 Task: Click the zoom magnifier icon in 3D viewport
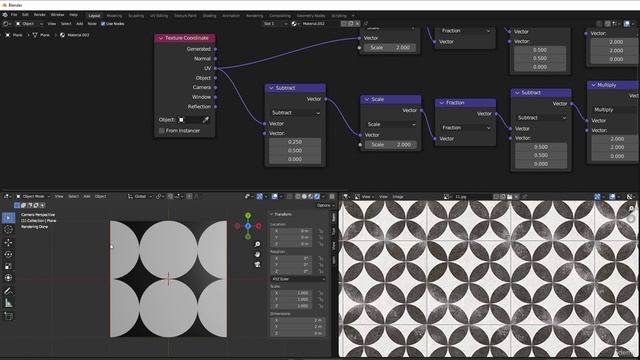(x=257, y=244)
